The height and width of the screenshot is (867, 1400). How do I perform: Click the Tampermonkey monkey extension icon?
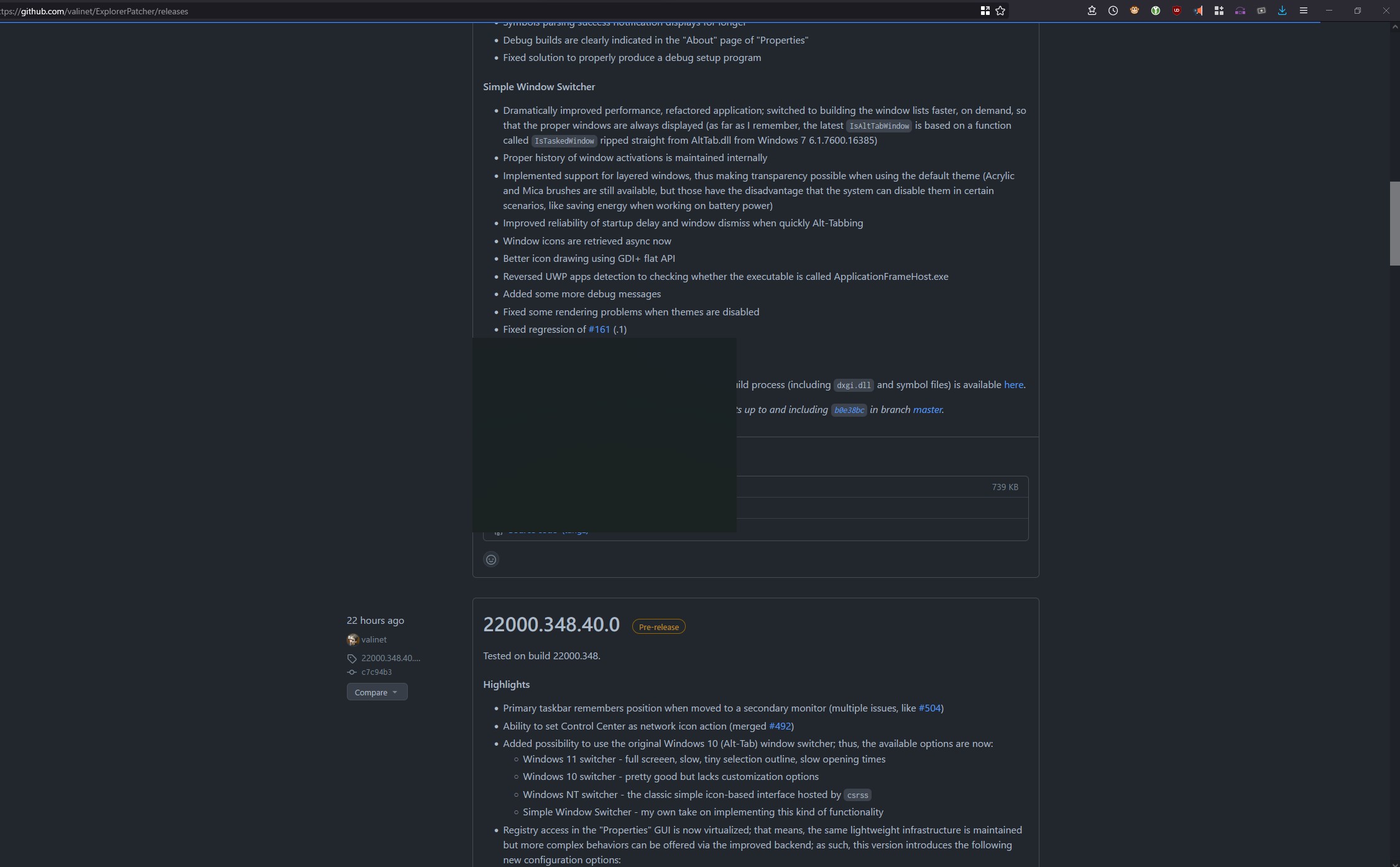(1133, 11)
